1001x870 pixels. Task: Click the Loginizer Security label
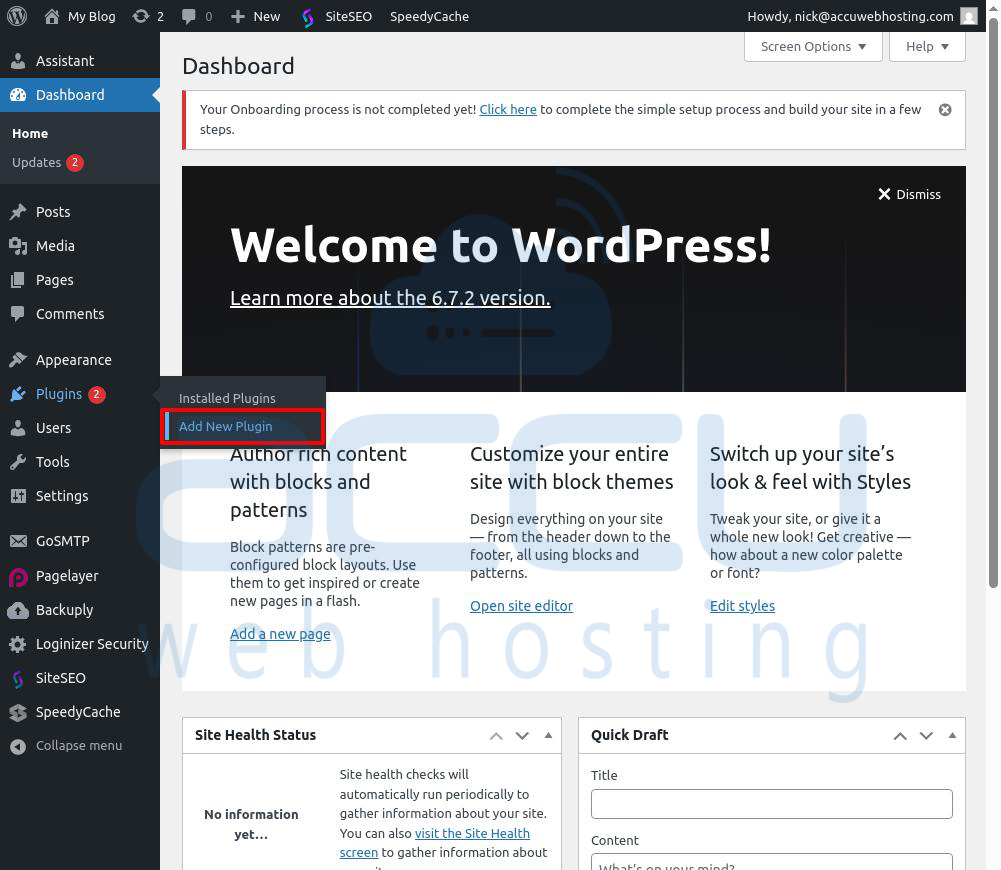(92, 644)
